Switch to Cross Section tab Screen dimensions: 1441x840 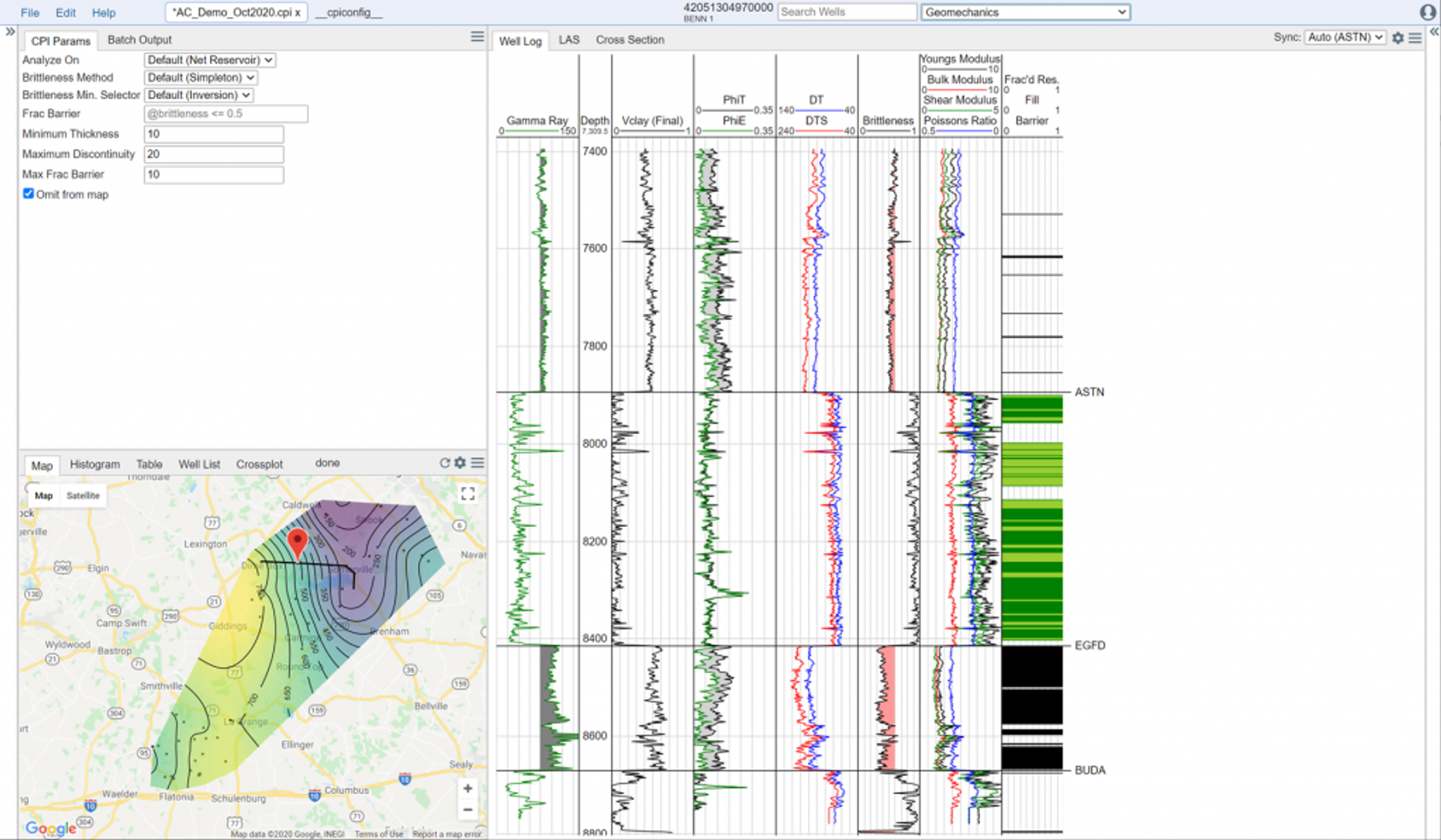[x=630, y=40]
